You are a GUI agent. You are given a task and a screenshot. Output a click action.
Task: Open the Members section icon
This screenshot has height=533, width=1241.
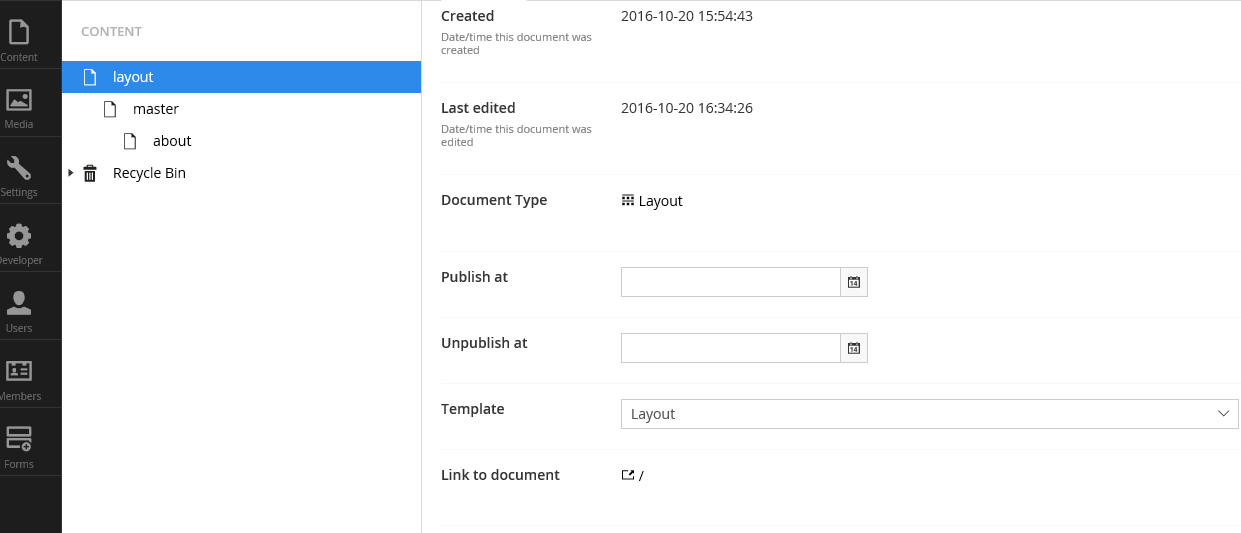(x=19, y=371)
